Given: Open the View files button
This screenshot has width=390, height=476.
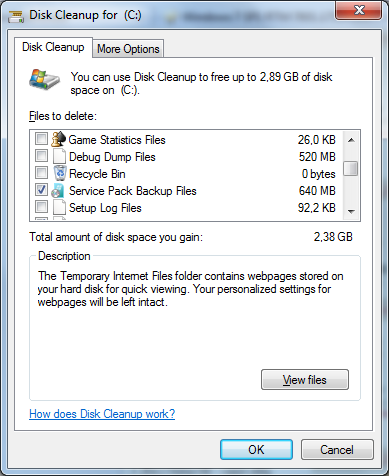Looking at the screenshot, I should 305,380.
